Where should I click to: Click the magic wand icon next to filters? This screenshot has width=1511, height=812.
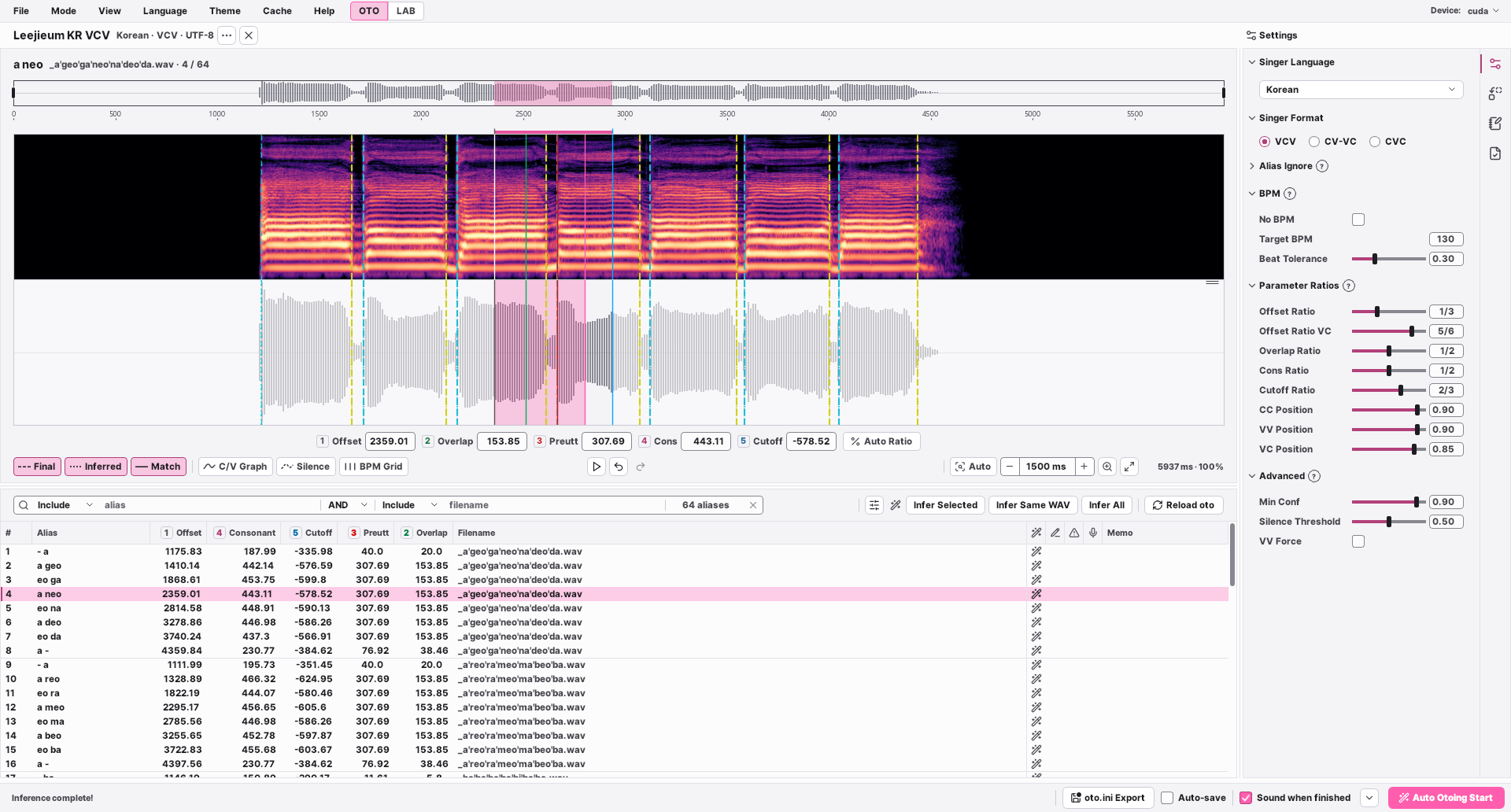click(x=896, y=505)
